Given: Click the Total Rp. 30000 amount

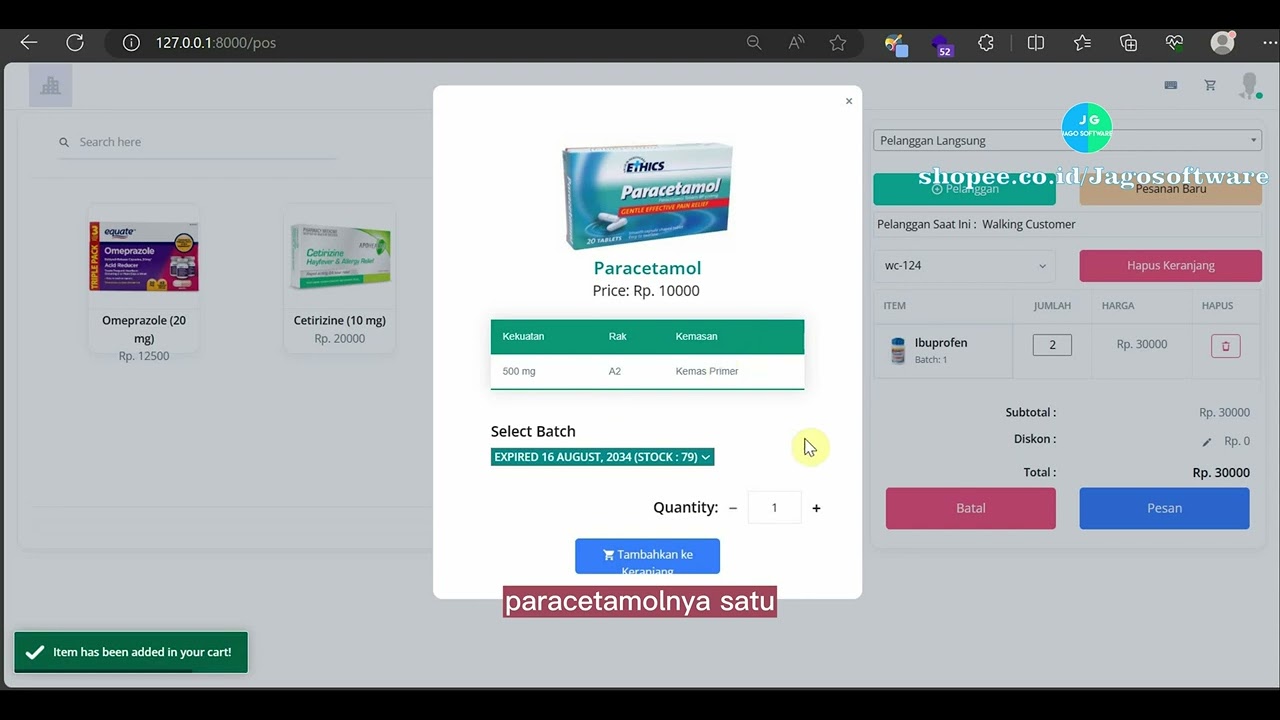Looking at the screenshot, I should point(1221,472).
